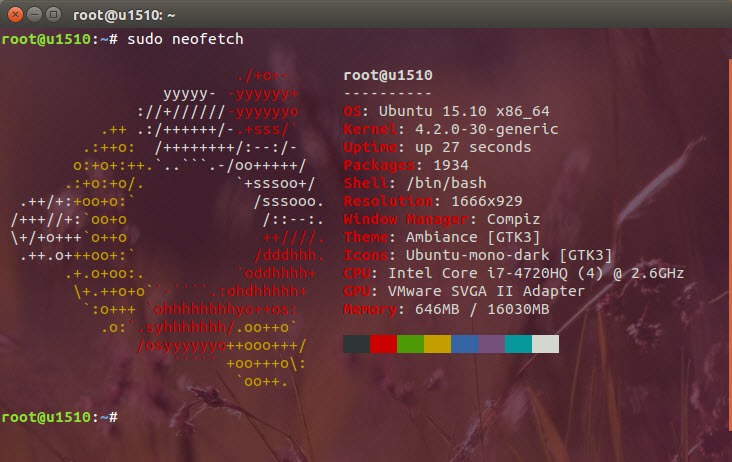Click the OS line showing Ubuntu 15.10
This screenshot has width=732, height=462.
[x=446, y=111]
